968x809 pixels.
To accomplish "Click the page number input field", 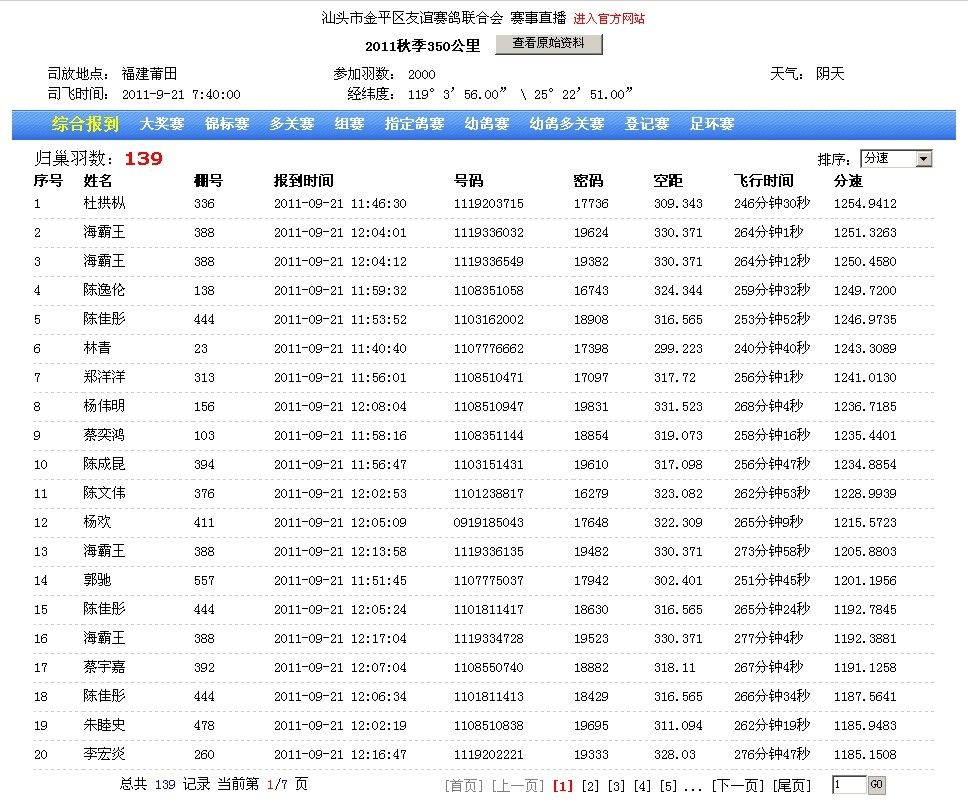I will (x=849, y=785).
